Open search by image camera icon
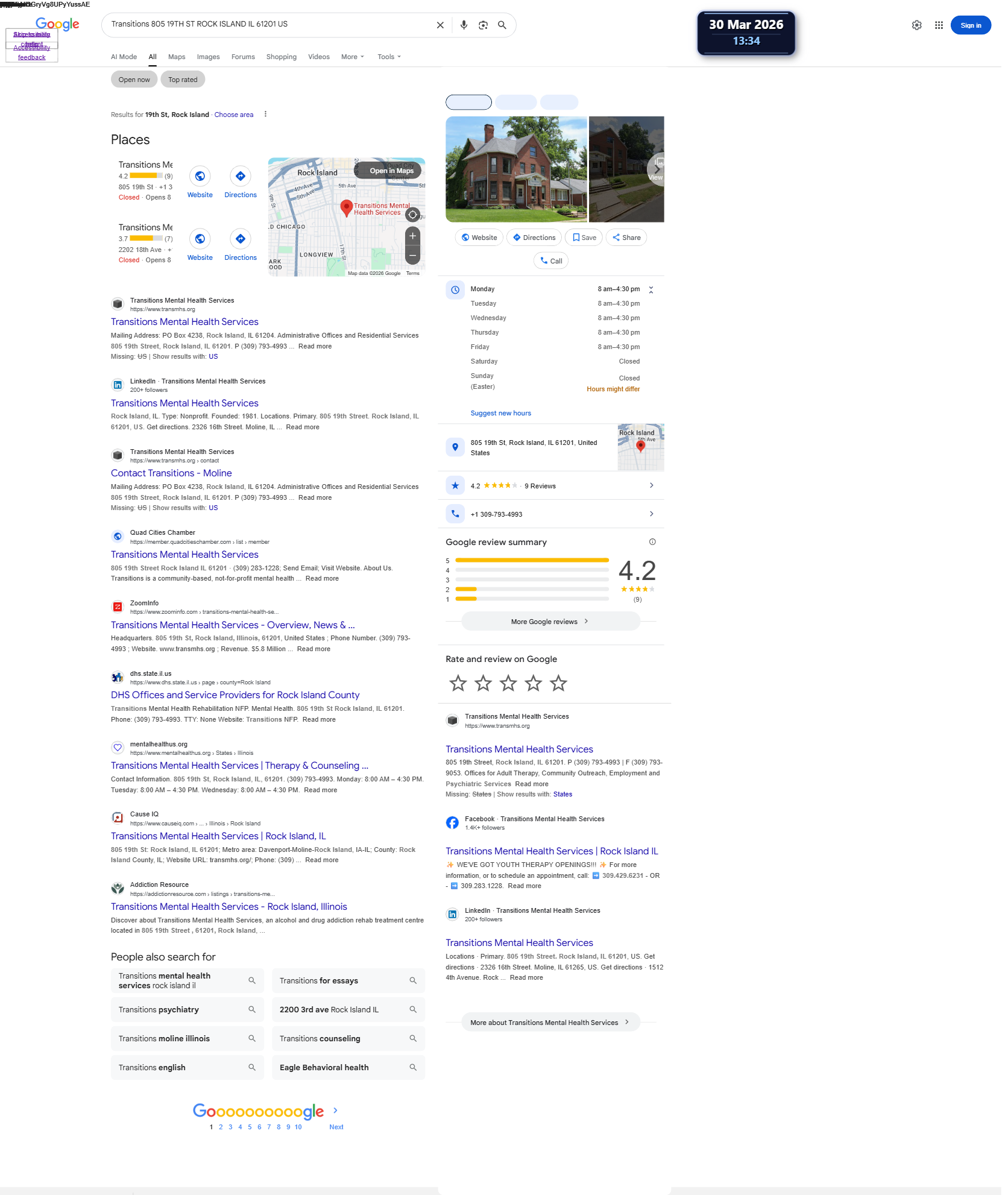Screen dimensions: 1008x1195 tap(483, 25)
